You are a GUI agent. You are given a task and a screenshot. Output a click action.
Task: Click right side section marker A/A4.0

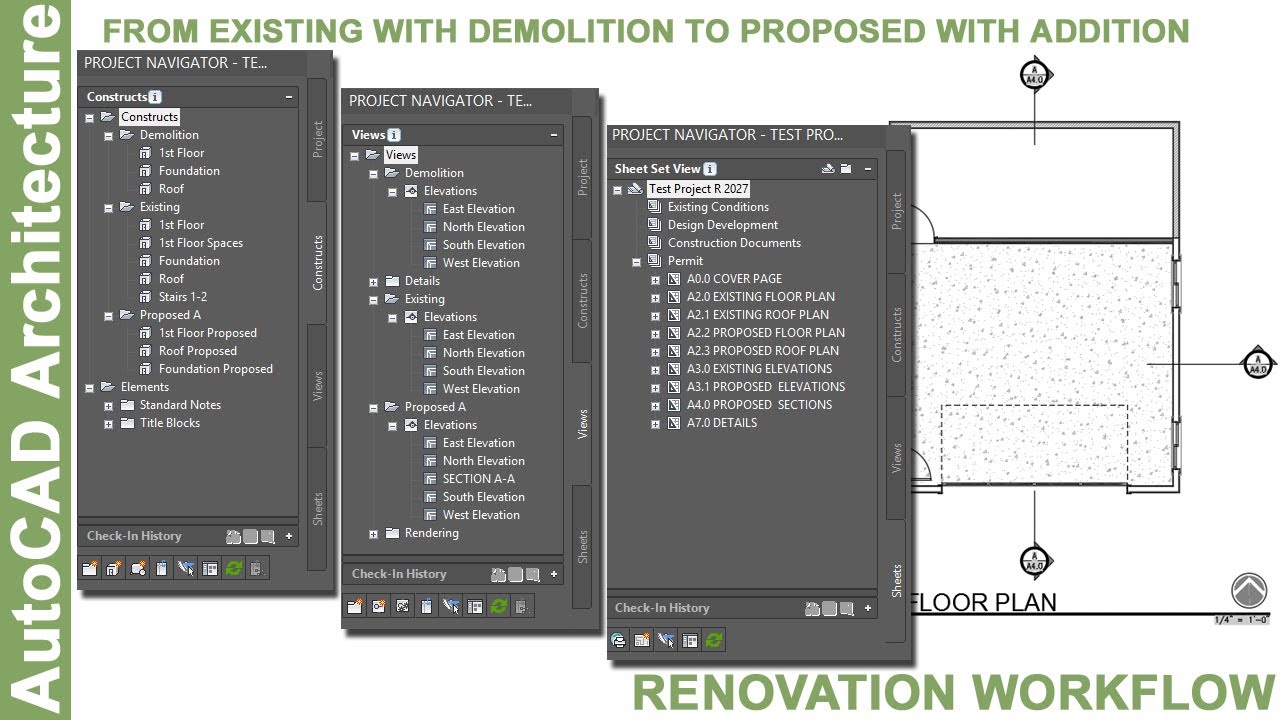1258,364
